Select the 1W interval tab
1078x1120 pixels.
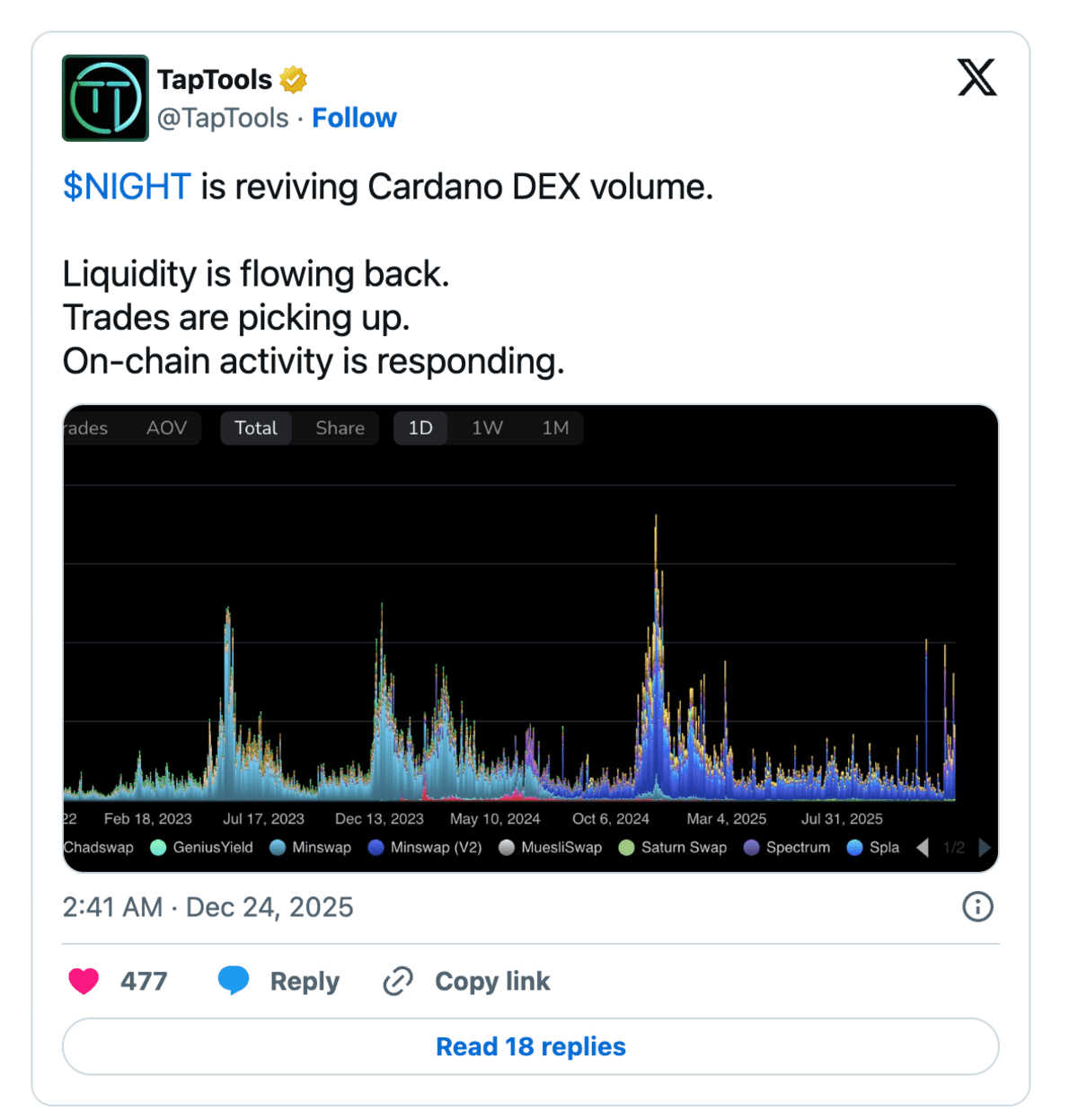click(487, 428)
